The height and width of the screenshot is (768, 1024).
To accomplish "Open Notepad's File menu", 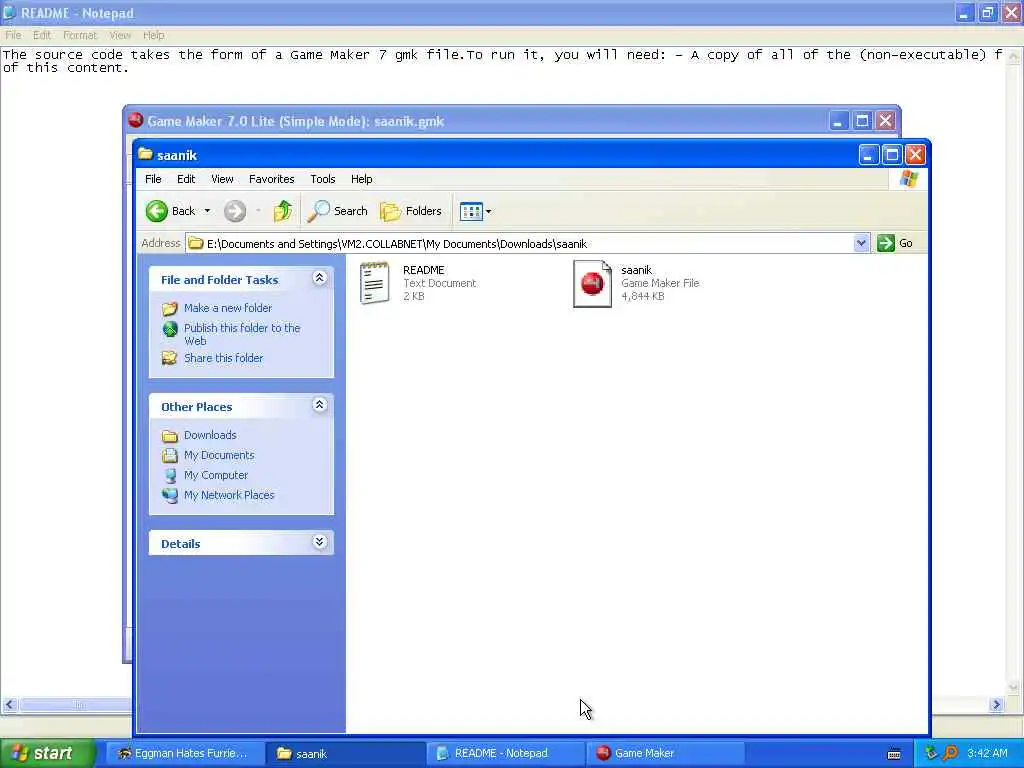I will point(13,35).
